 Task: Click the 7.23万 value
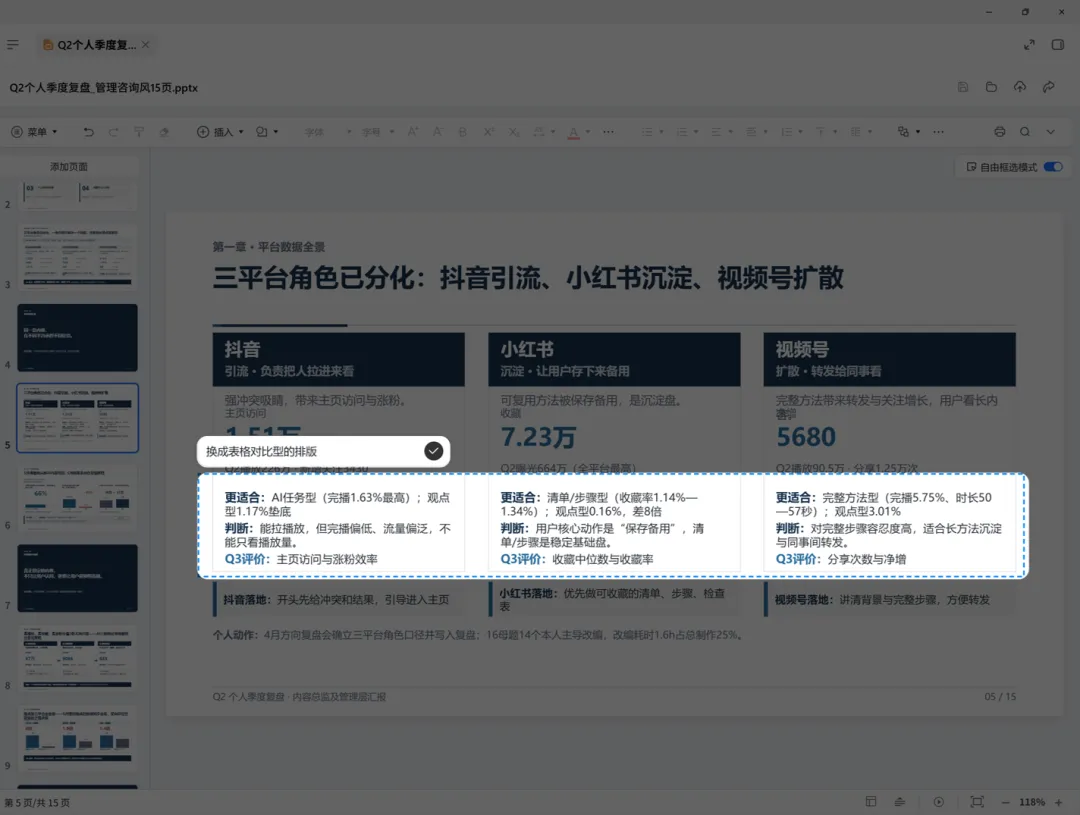click(538, 437)
